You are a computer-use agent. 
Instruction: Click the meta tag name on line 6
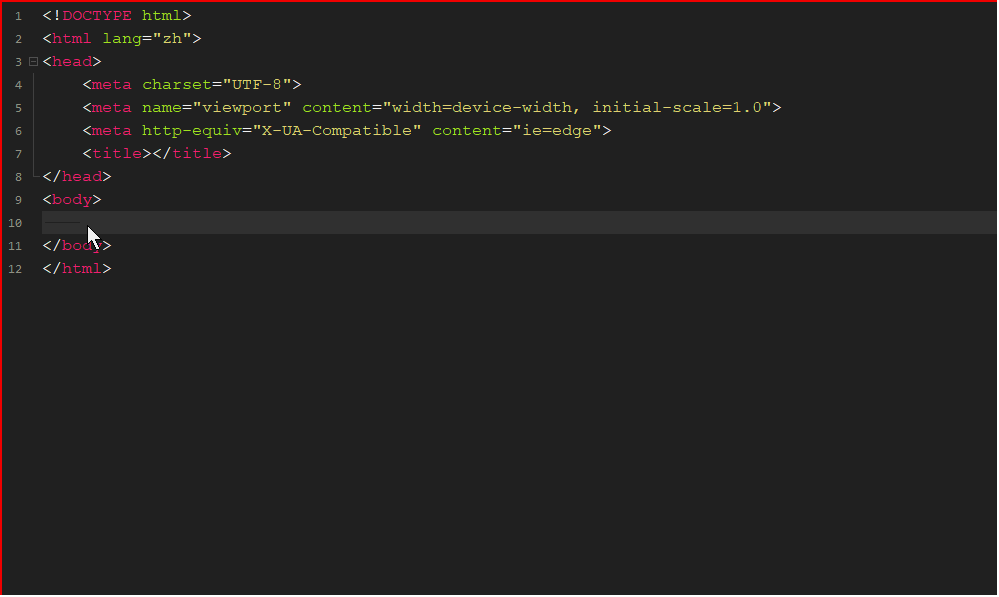click(111, 130)
